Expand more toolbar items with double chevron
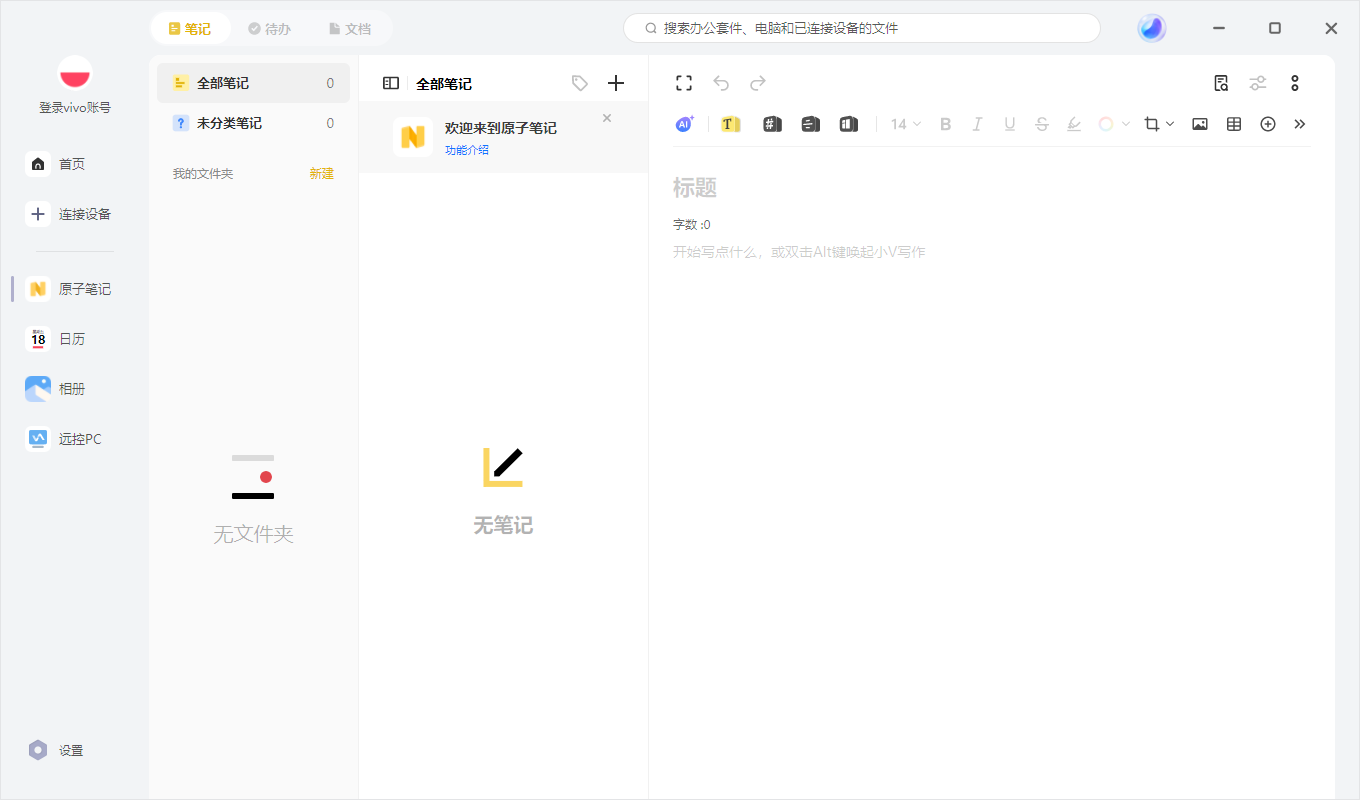 (x=1300, y=124)
